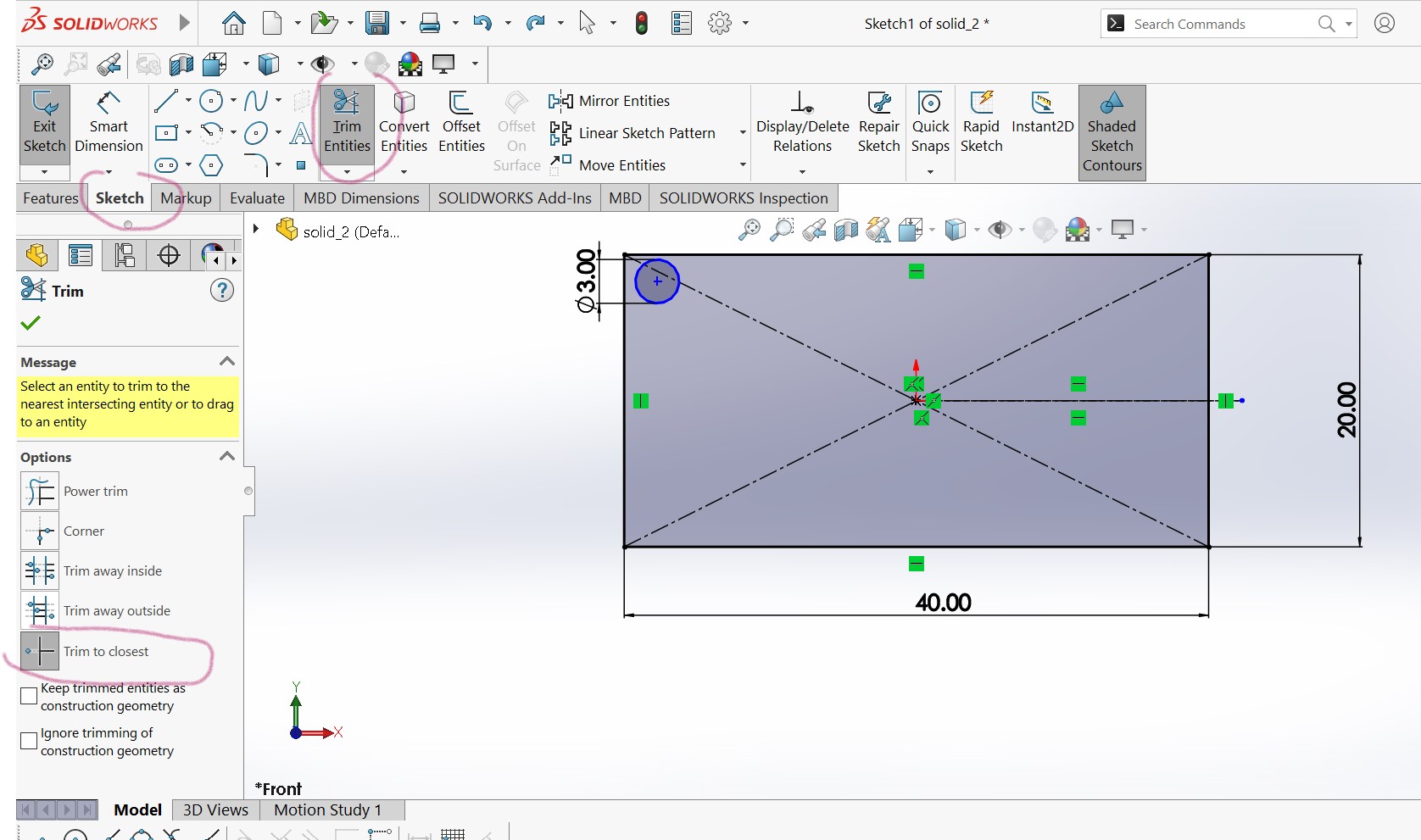Open the FeatureManager design tree tab

click(x=36, y=255)
